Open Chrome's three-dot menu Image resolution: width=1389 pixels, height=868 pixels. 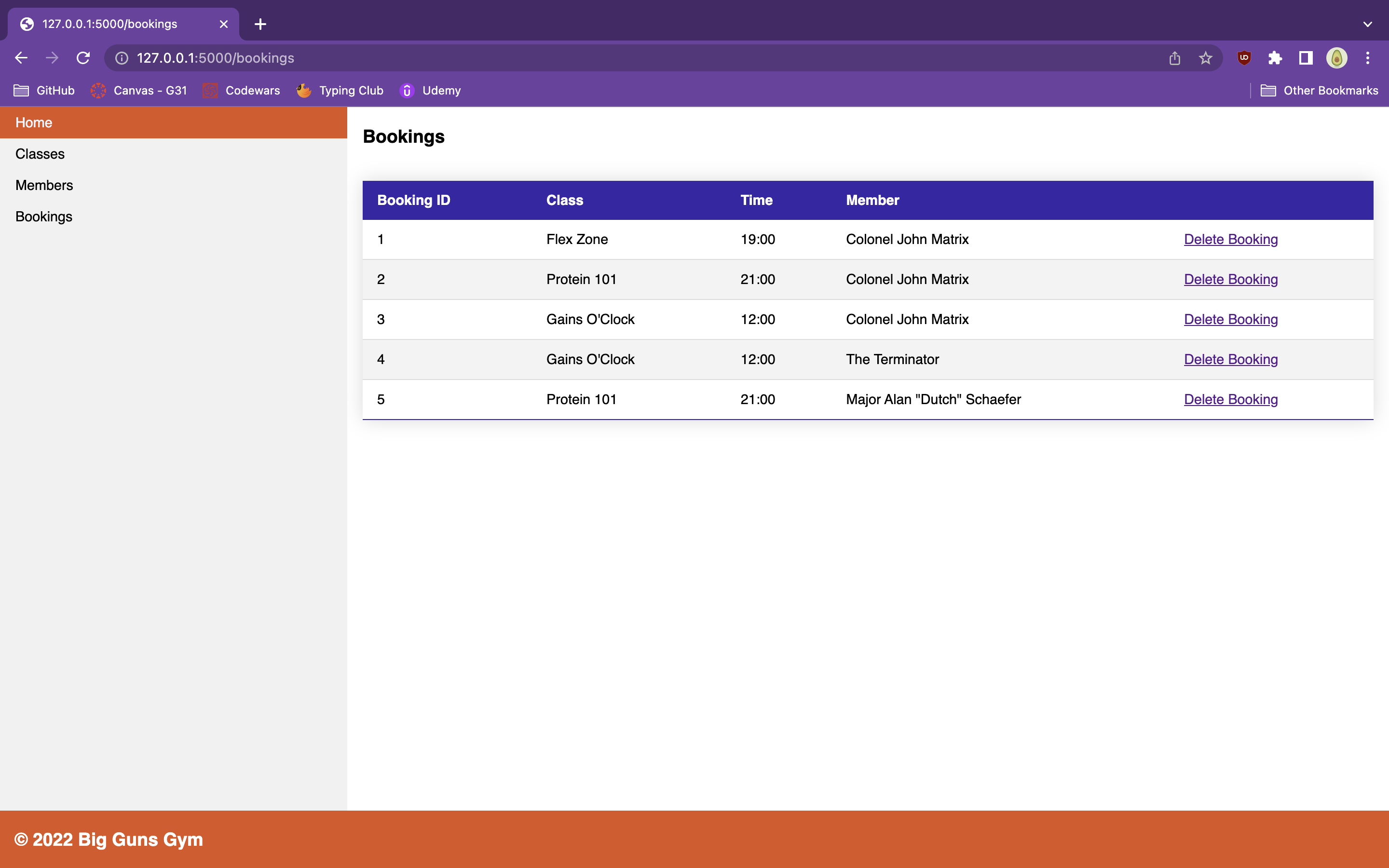1368,58
